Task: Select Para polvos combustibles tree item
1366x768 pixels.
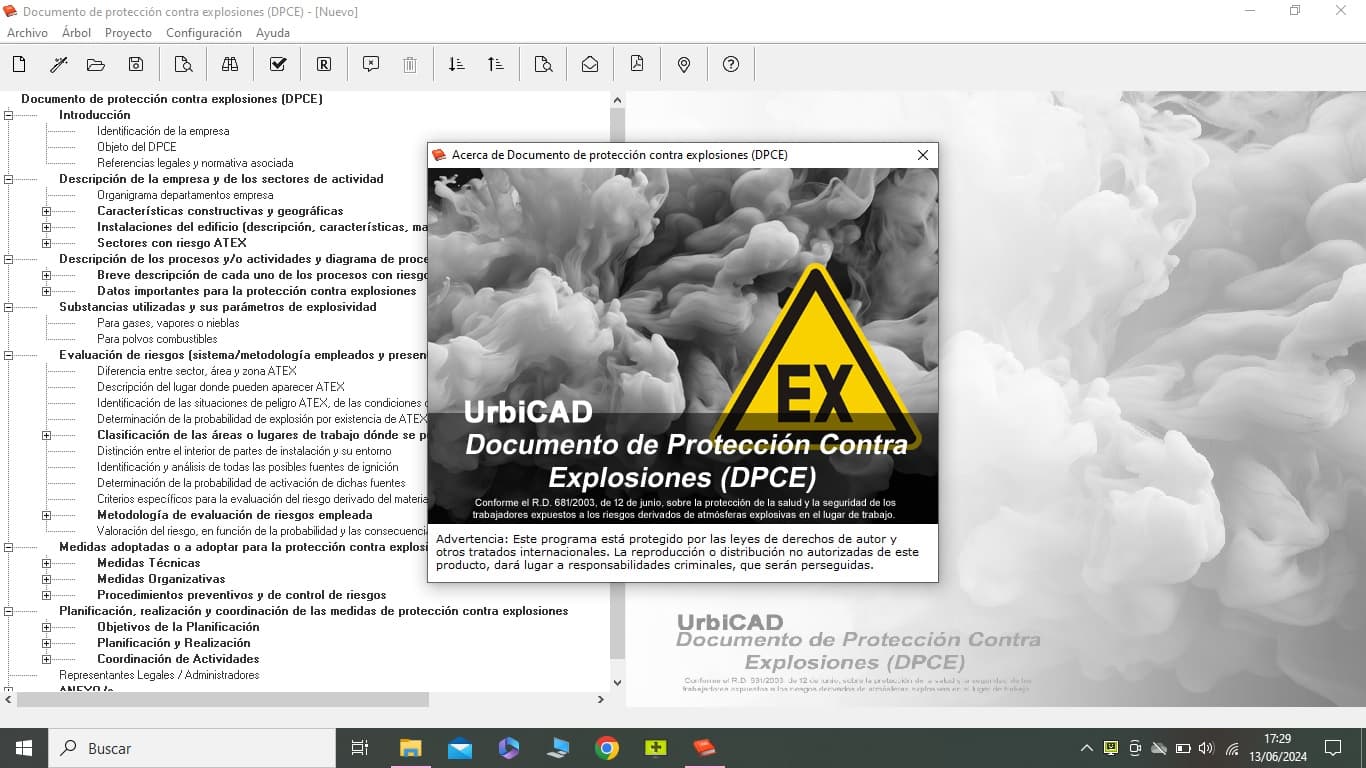Action: pos(157,339)
